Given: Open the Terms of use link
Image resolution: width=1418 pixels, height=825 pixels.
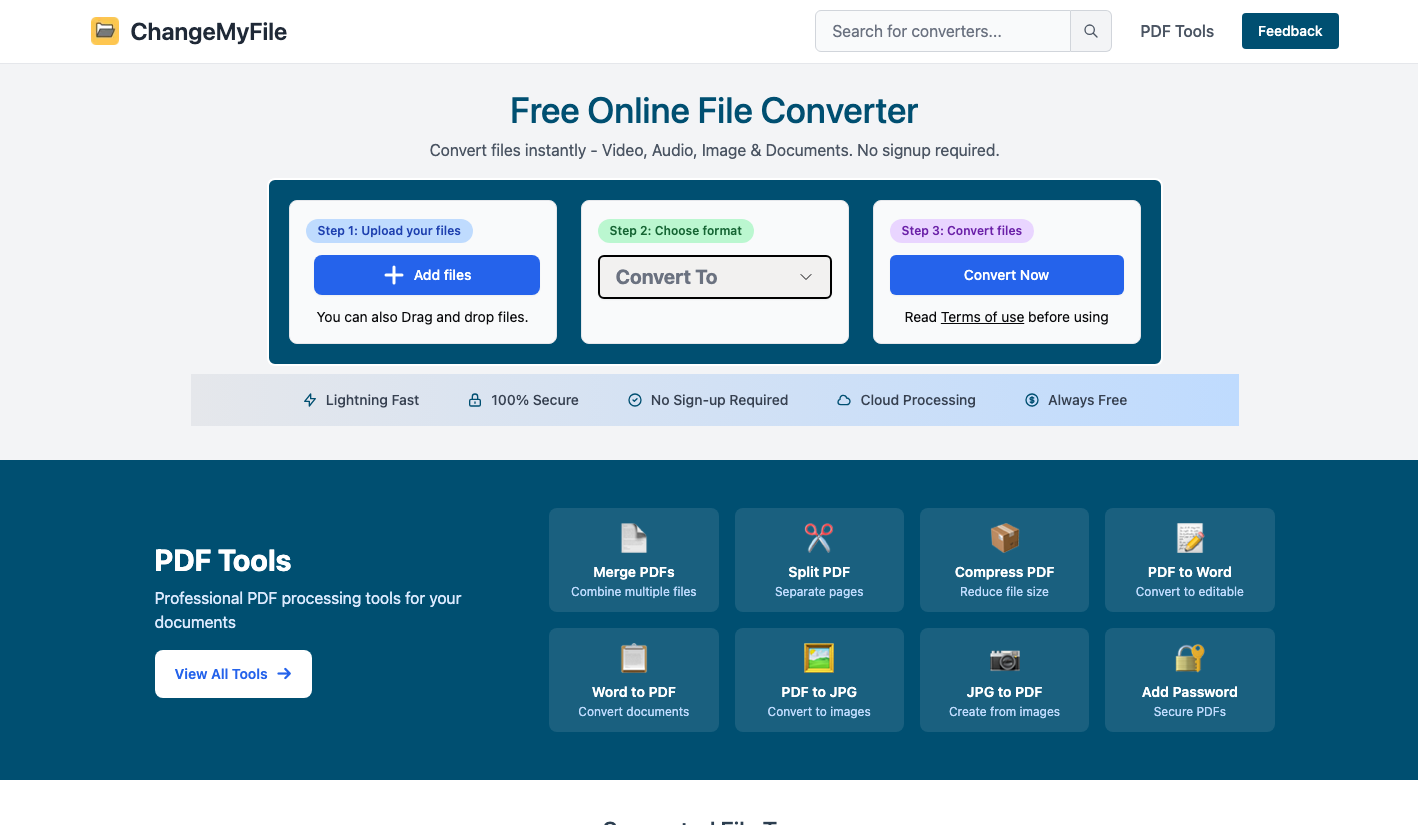Looking at the screenshot, I should pyautogui.click(x=981, y=317).
